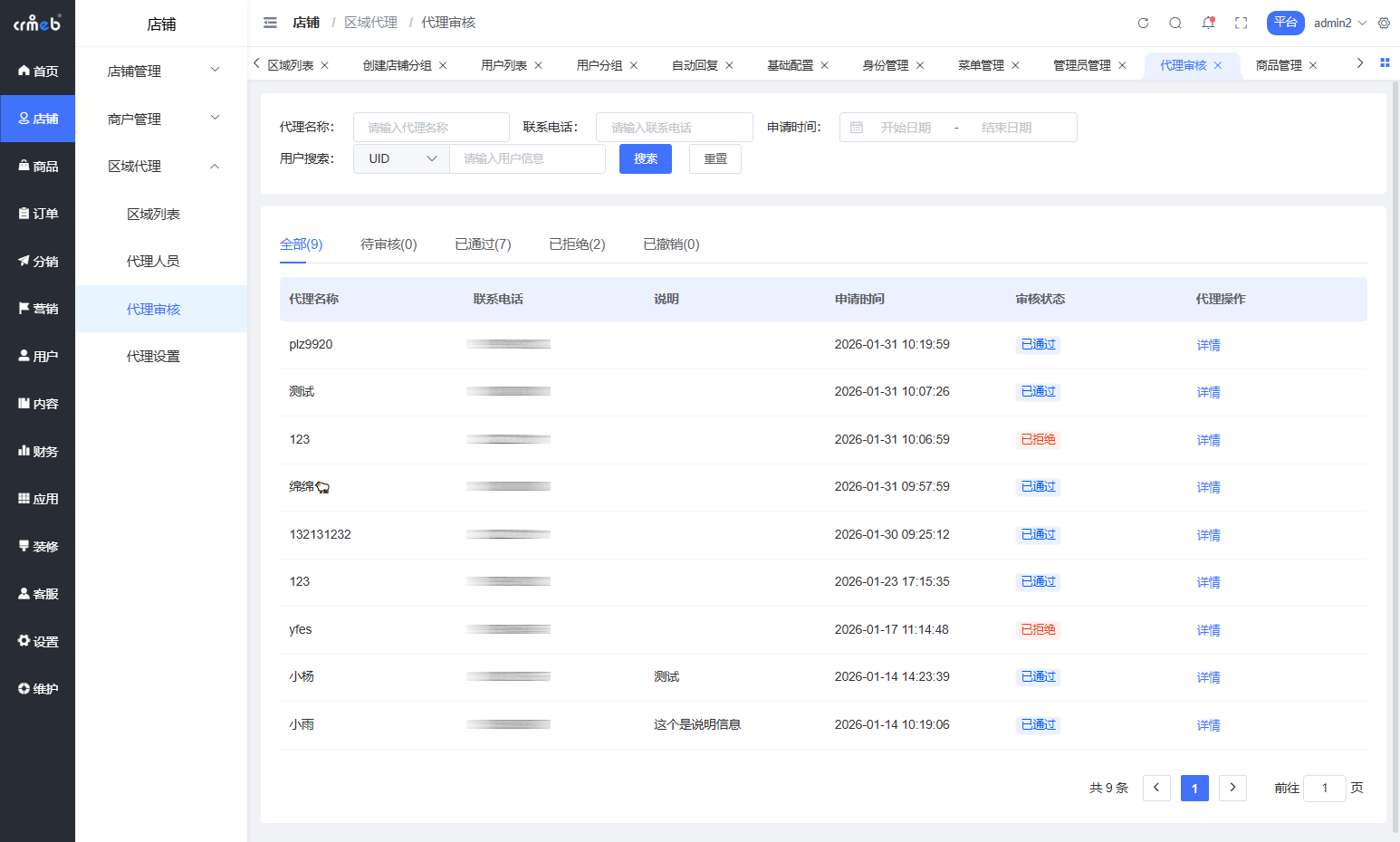Open the tab grid icon at far right
This screenshot has width=1400, height=842.
[1385, 63]
